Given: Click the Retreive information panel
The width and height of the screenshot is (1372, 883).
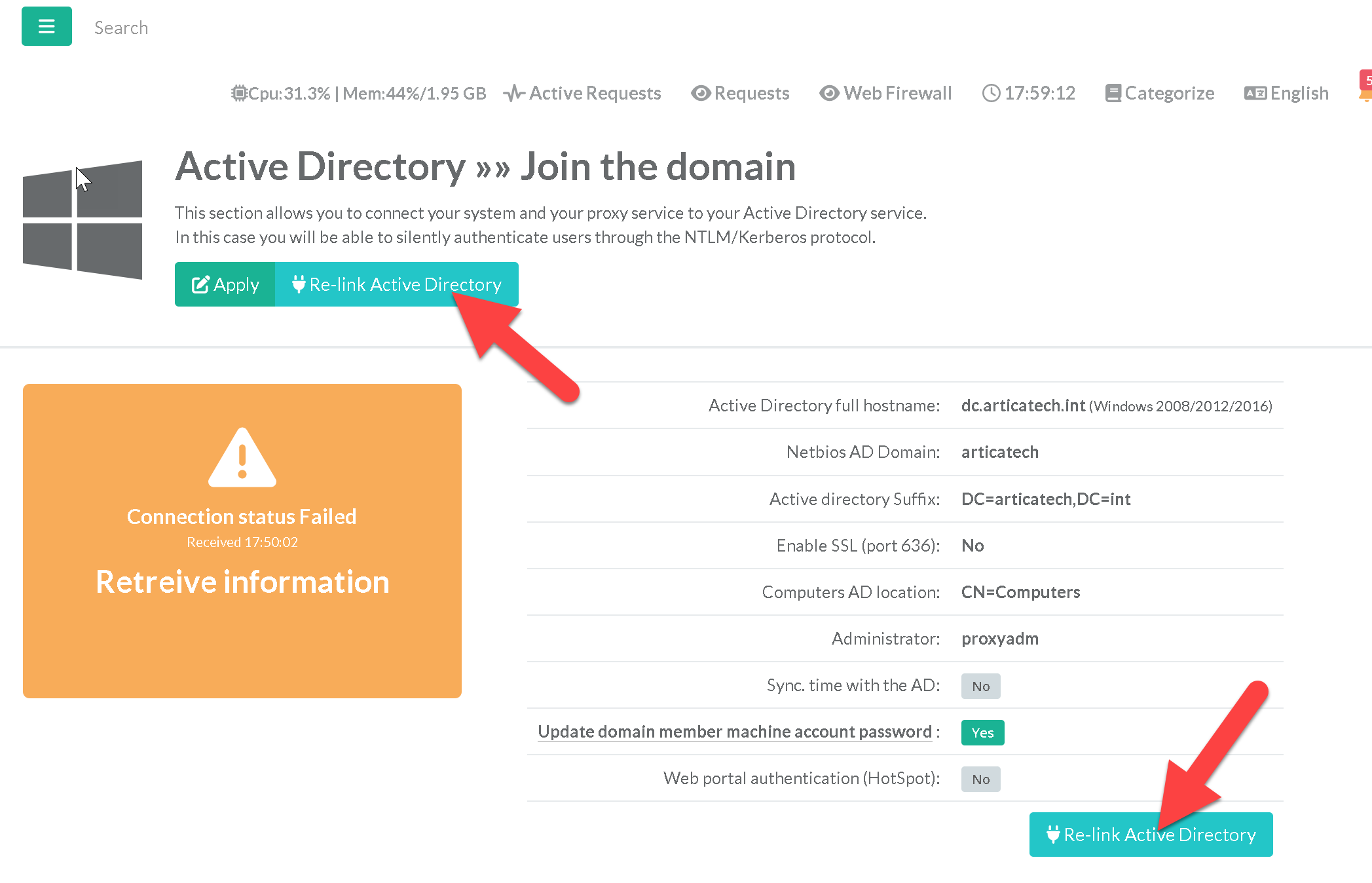Looking at the screenshot, I should tap(242, 582).
